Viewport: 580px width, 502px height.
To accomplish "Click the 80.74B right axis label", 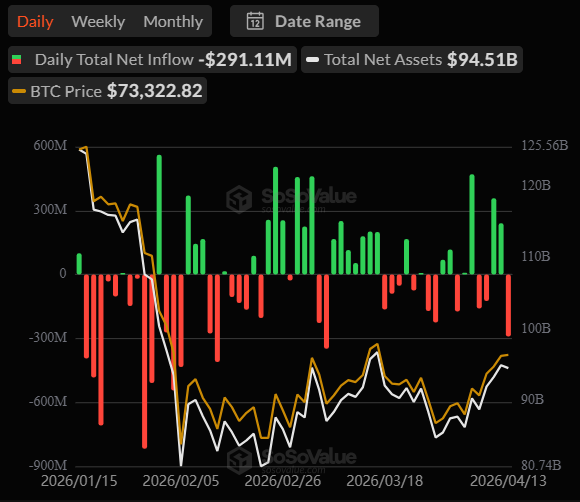I will click(541, 465).
